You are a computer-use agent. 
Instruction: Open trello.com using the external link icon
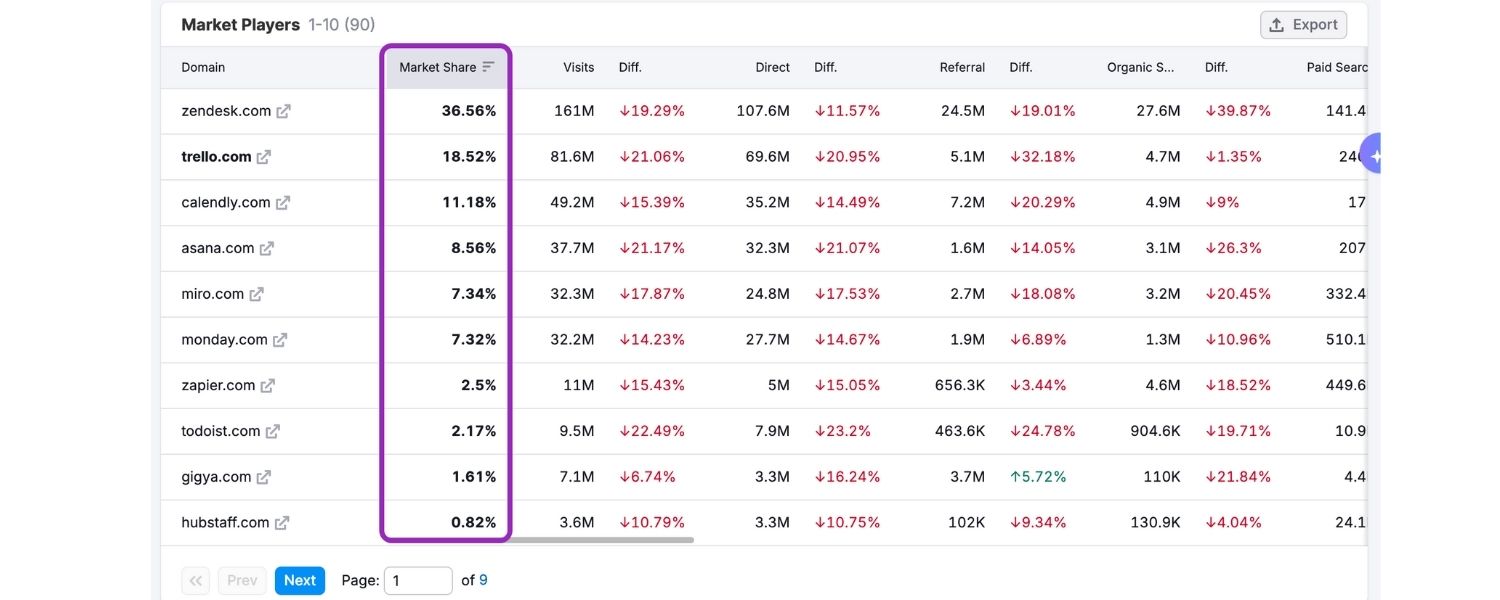pyautogui.click(x=263, y=156)
